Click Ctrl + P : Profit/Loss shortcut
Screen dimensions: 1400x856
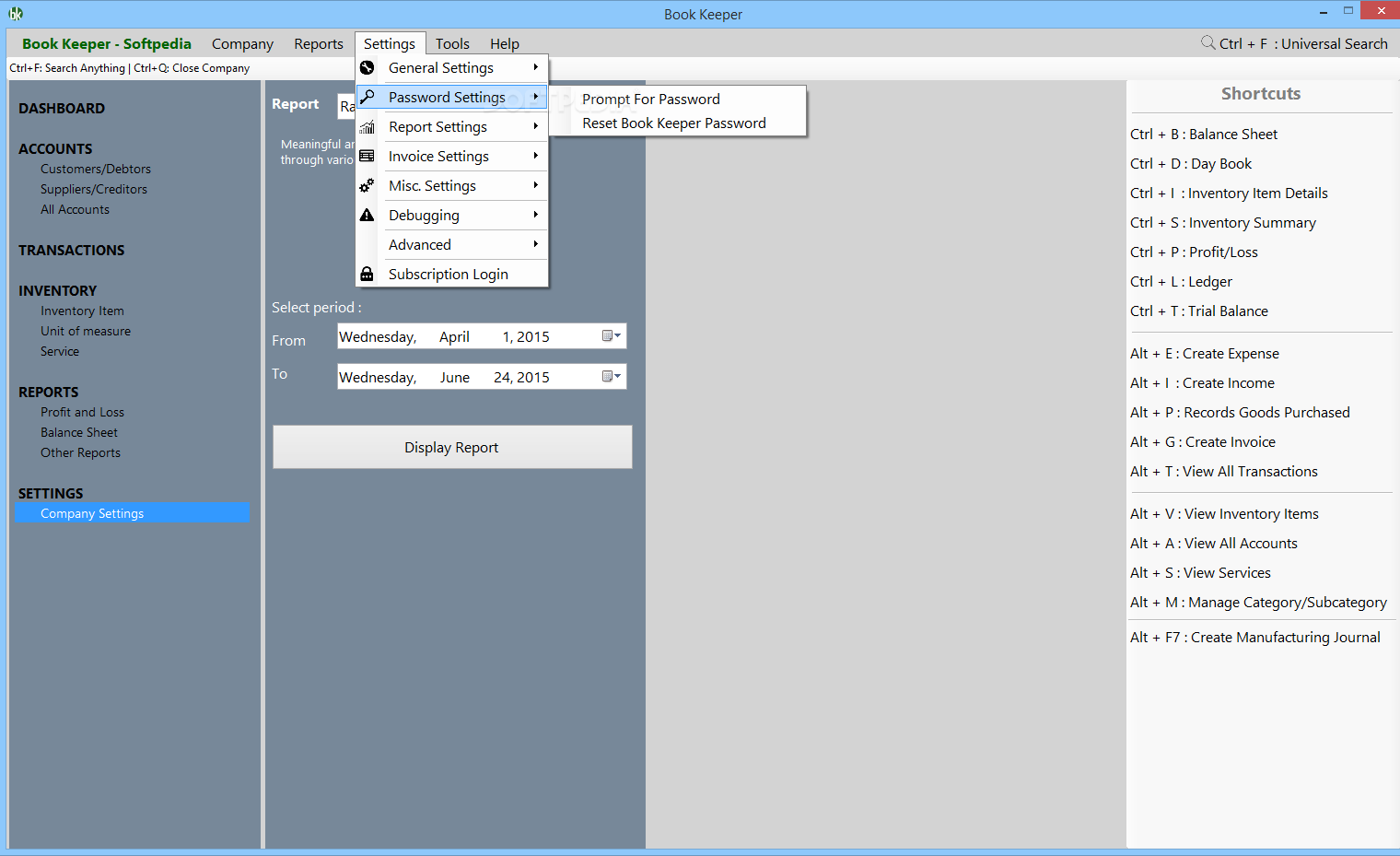coord(1194,252)
